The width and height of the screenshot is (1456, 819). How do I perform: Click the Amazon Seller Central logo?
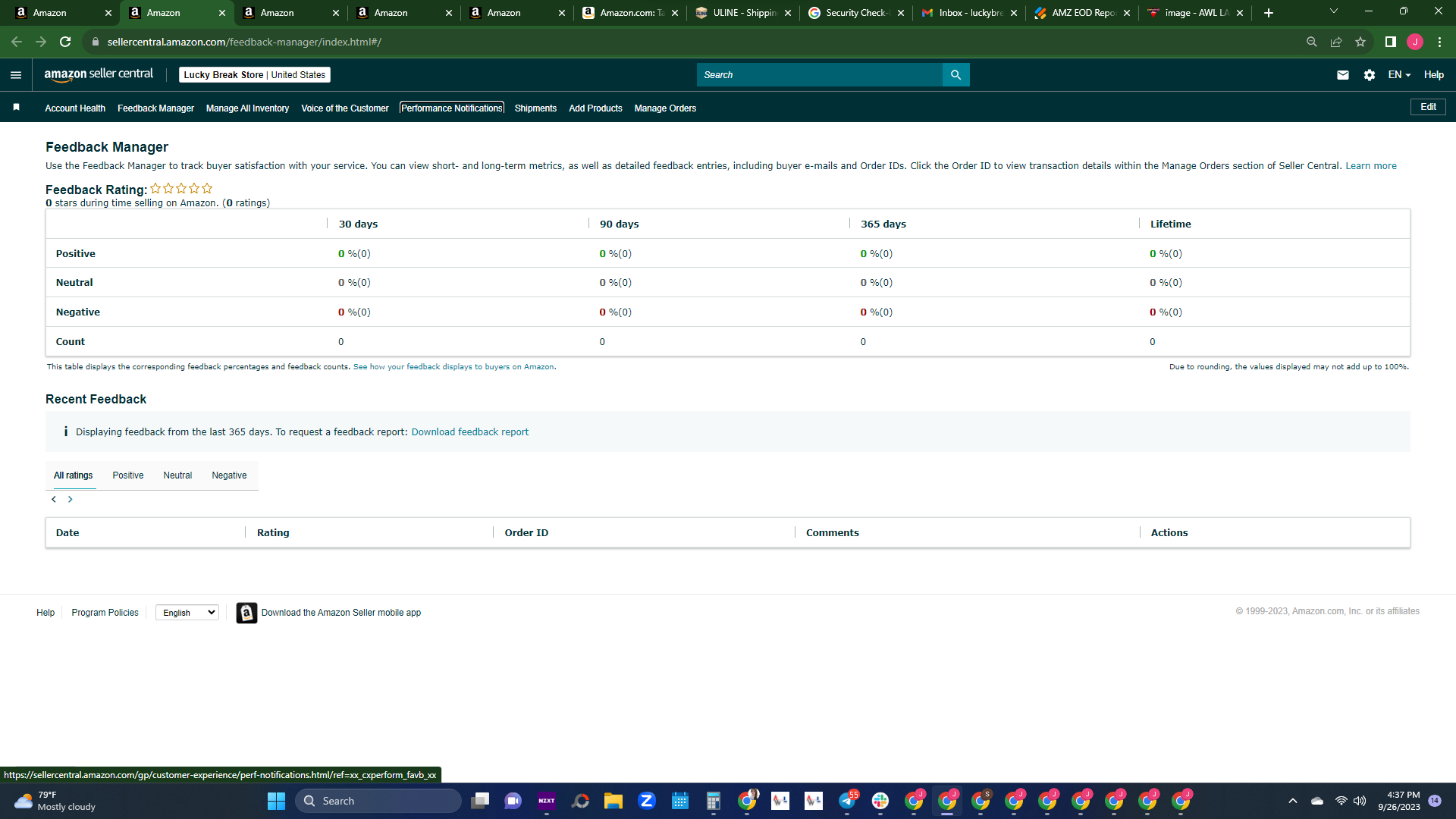99,74
